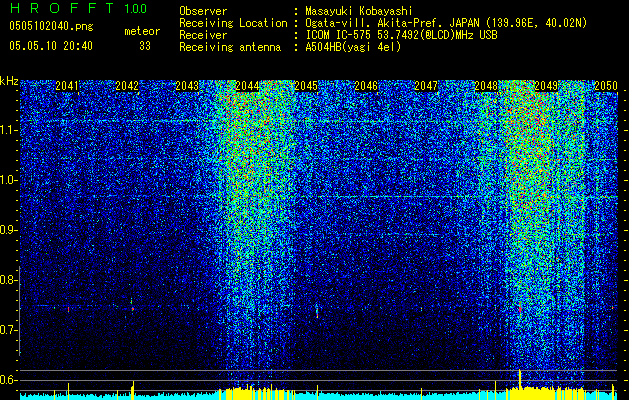Click the 2049 time marker

click(546, 86)
